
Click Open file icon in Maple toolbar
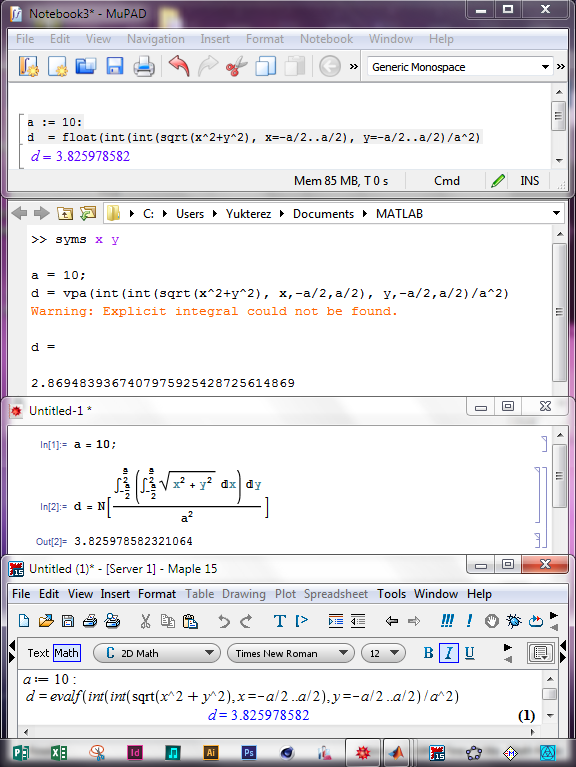[x=46, y=621]
